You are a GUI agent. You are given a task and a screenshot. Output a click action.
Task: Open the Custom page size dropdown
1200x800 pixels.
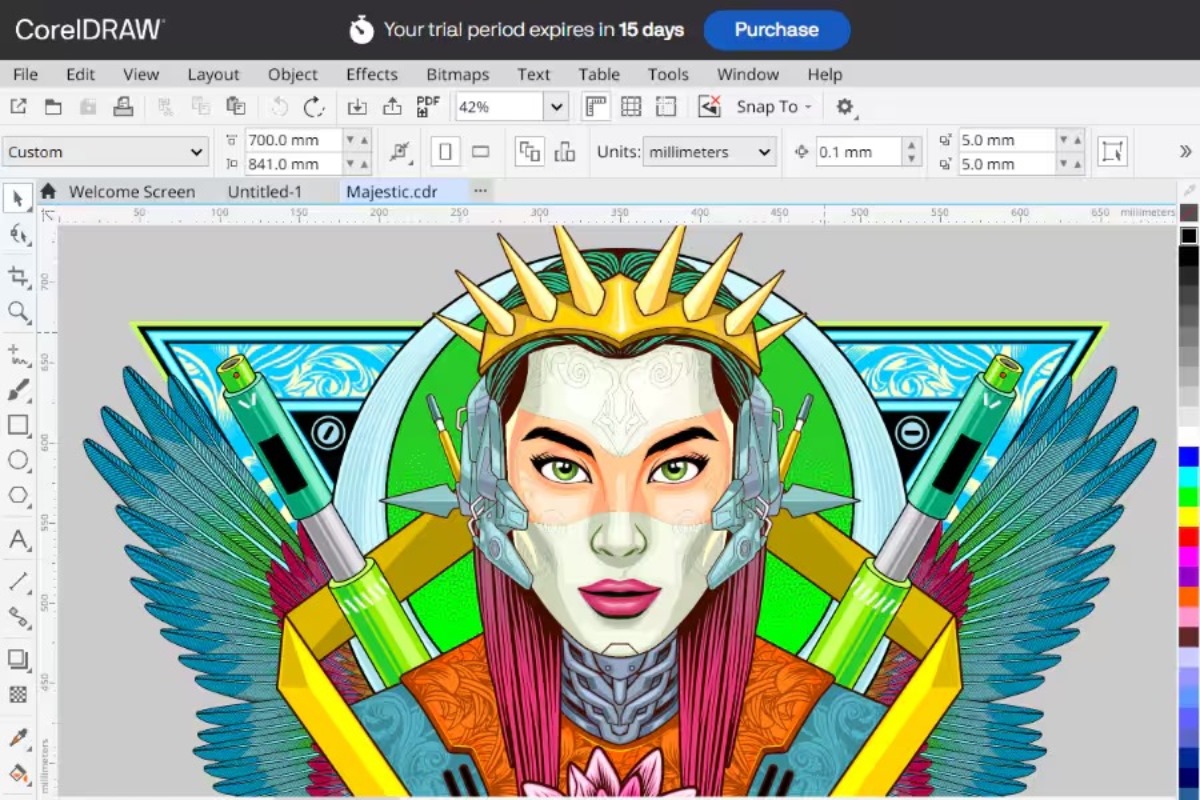point(196,151)
